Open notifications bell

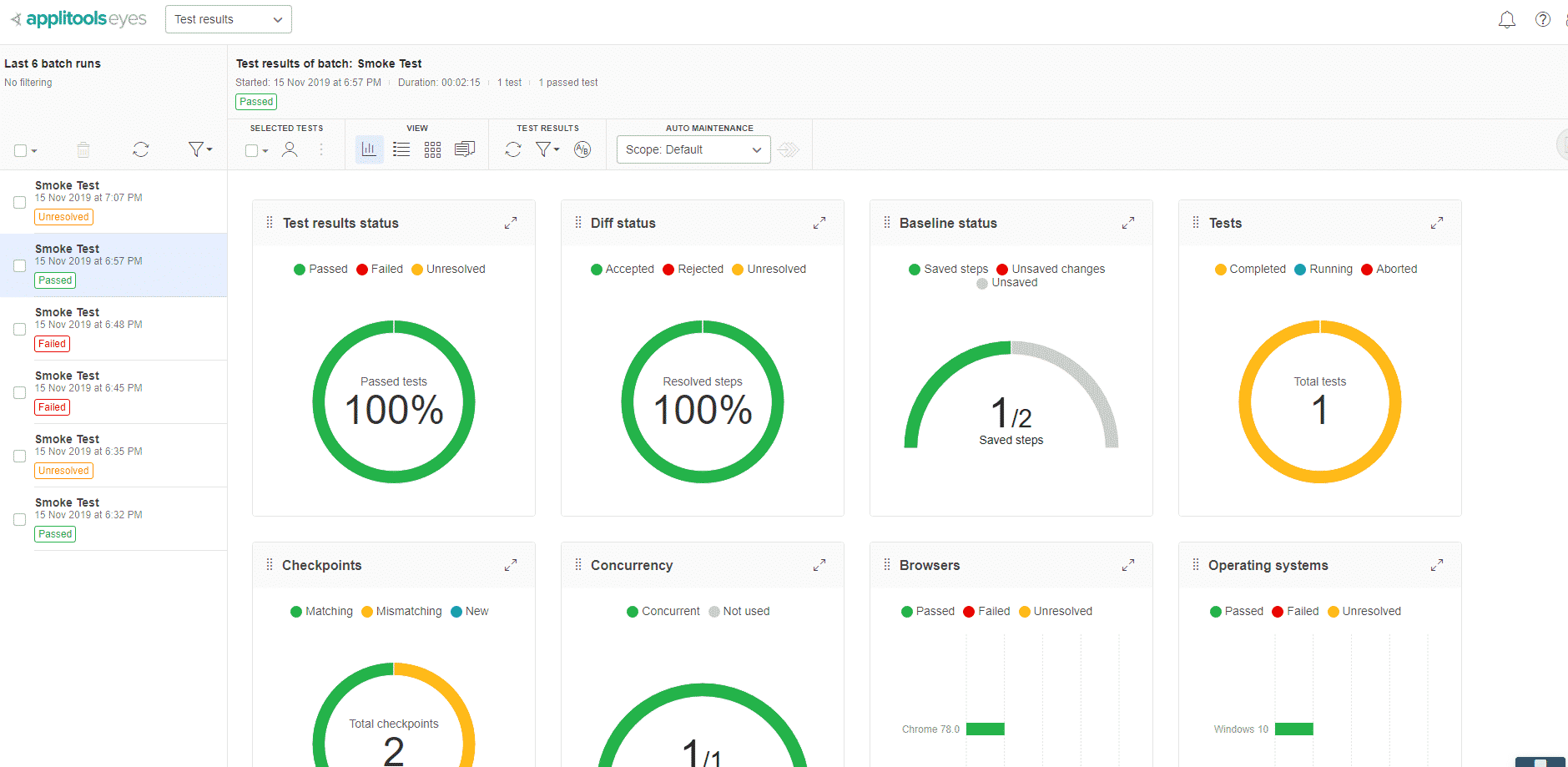click(x=1506, y=19)
